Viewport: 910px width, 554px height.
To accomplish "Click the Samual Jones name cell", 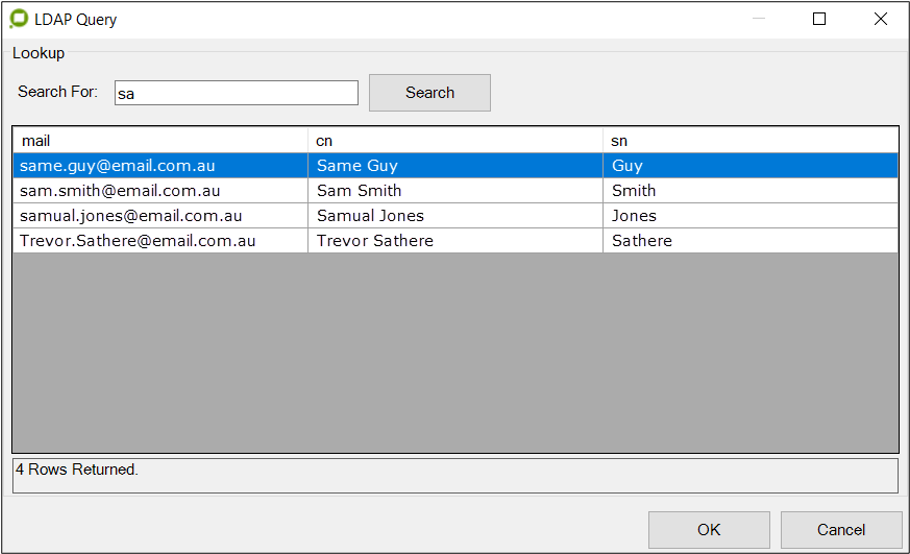I will point(370,216).
